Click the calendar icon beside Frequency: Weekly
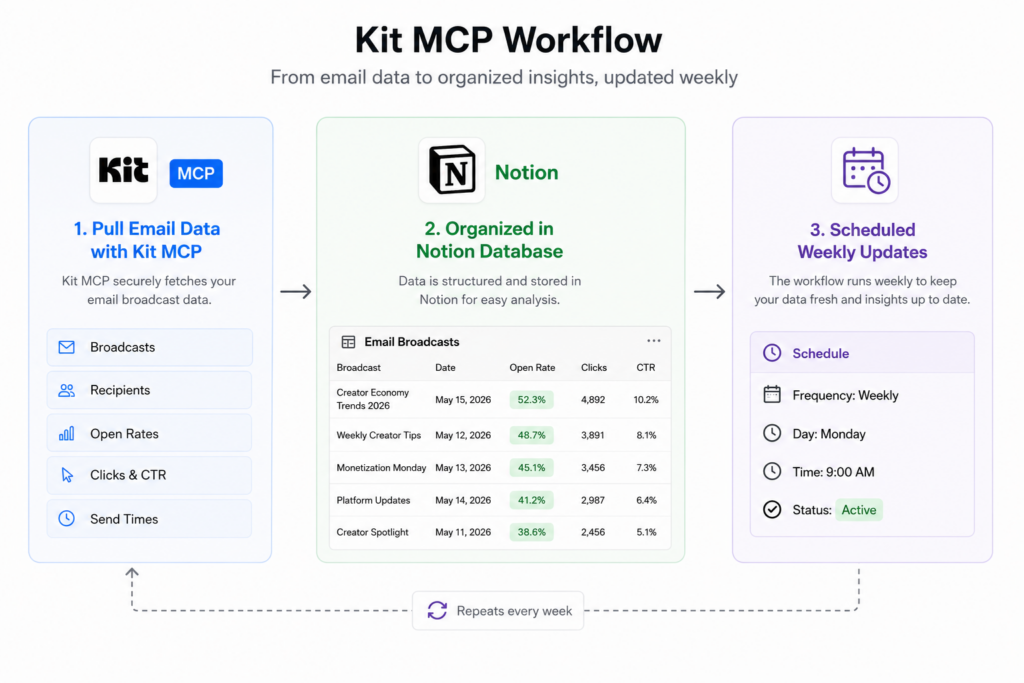Image resolution: width=1024 pixels, height=683 pixels. click(x=772, y=394)
